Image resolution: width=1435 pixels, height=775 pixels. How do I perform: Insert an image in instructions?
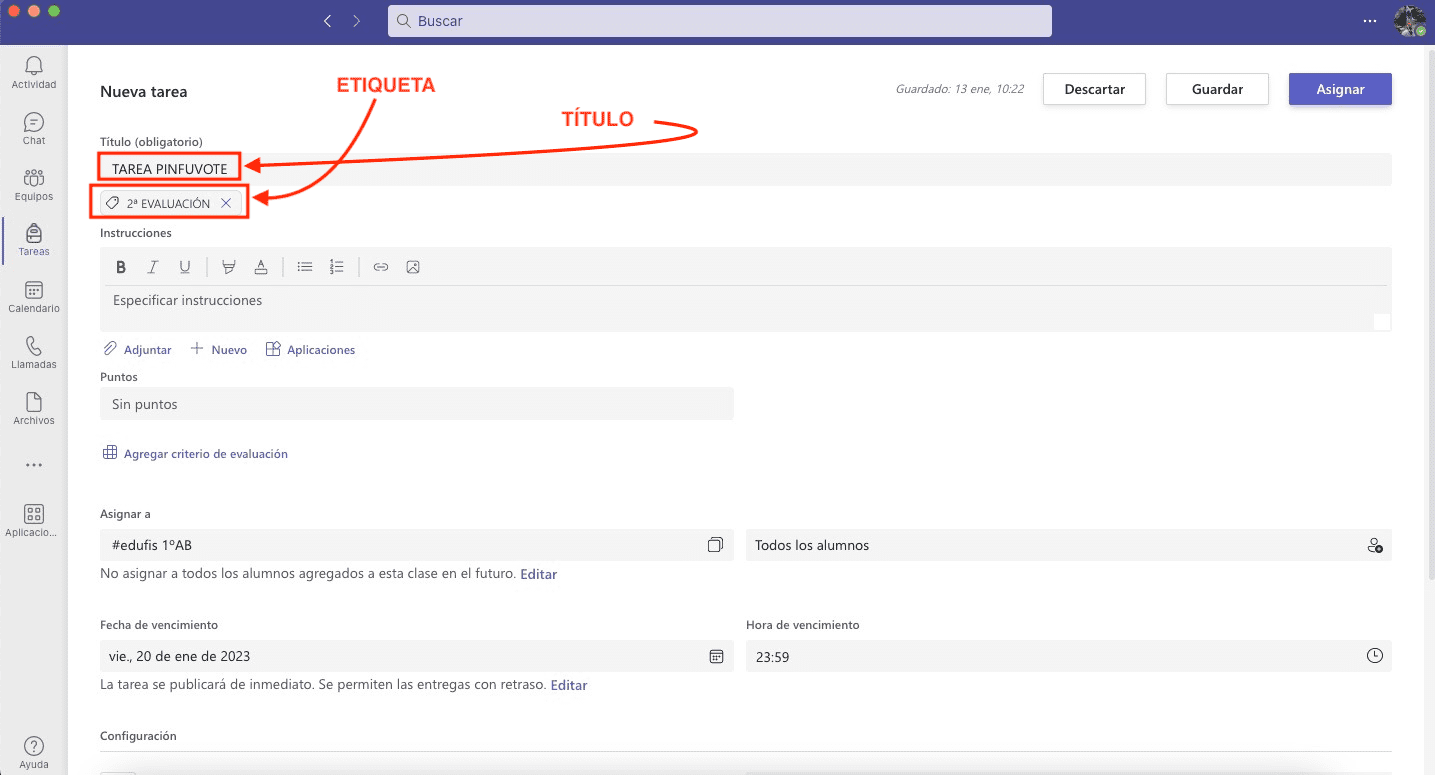[413, 267]
